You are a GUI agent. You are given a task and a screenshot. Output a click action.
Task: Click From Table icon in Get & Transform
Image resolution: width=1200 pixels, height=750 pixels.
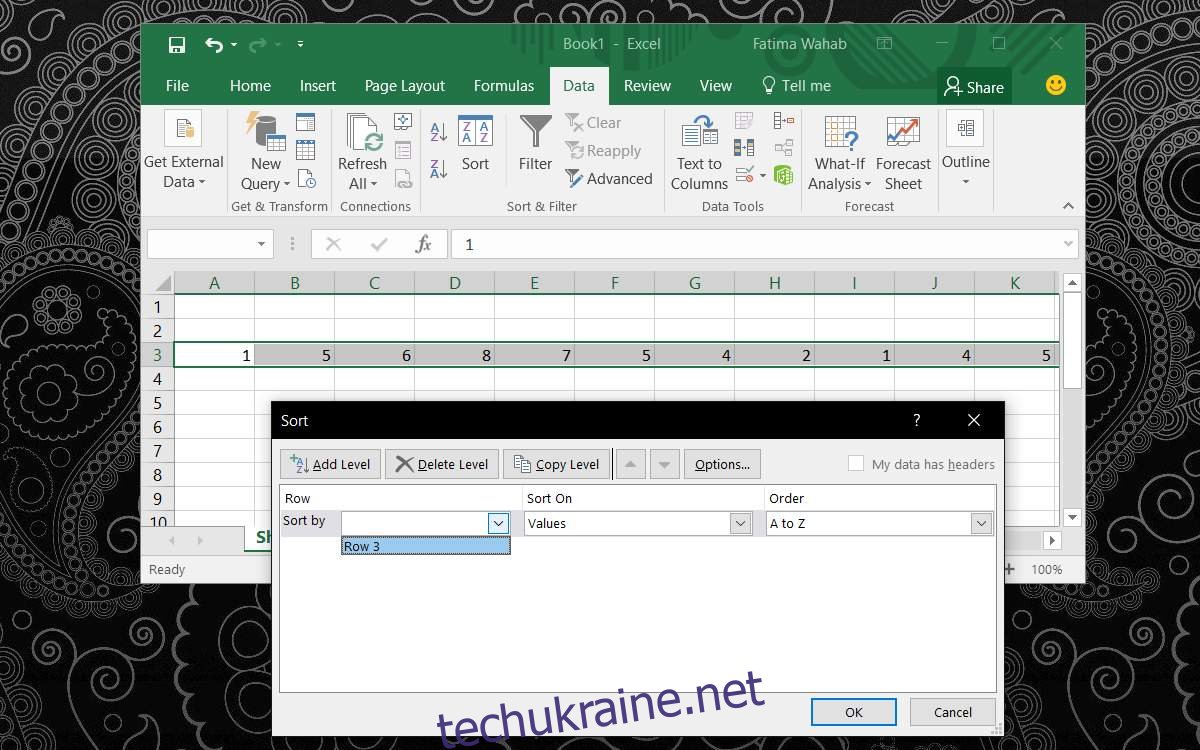click(306, 151)
